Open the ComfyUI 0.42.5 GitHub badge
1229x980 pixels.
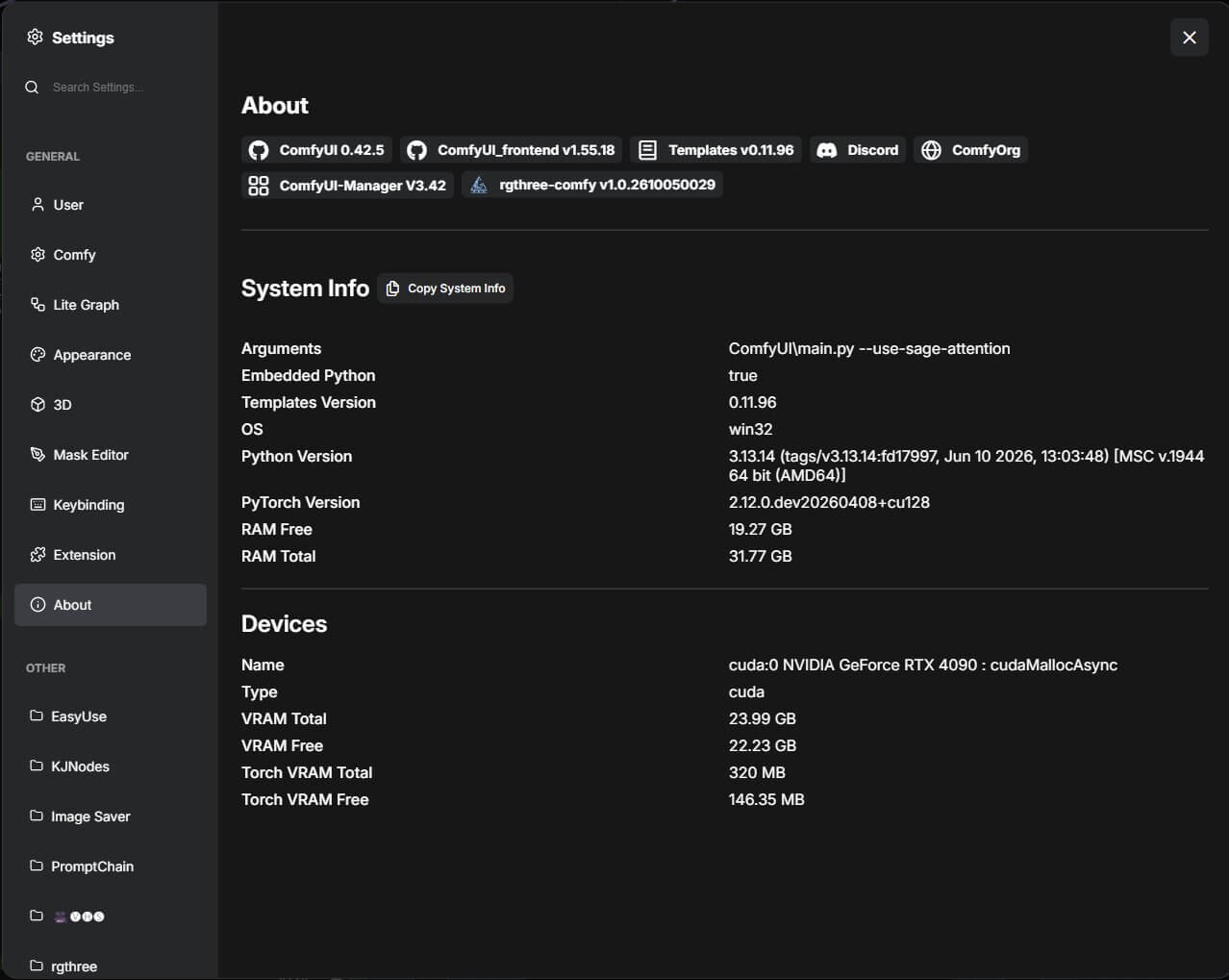(x=316, y=150)
